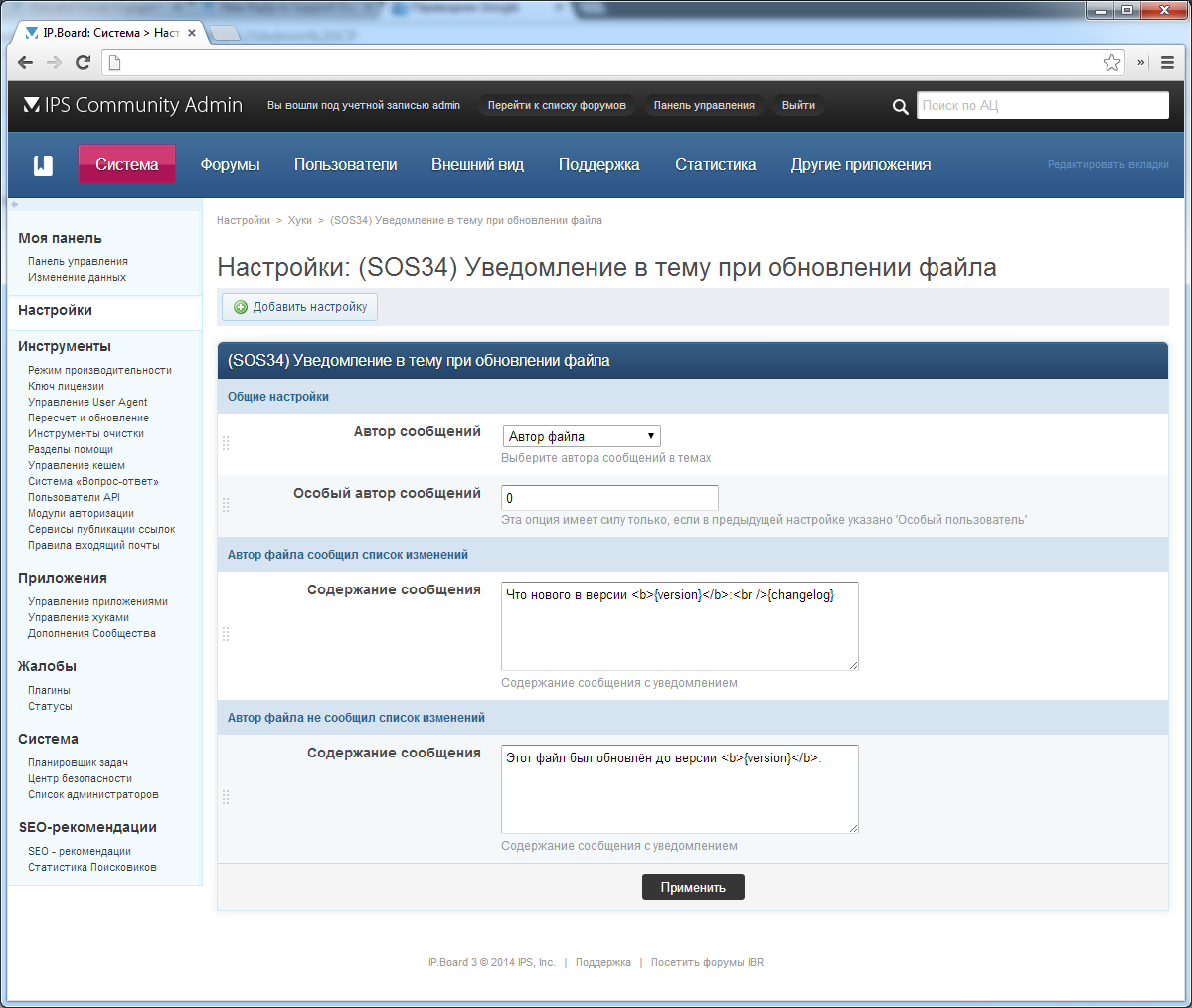Click Перейти к списку форумов button
This screenshot has height=1008, width=1192.
point(557,105)
